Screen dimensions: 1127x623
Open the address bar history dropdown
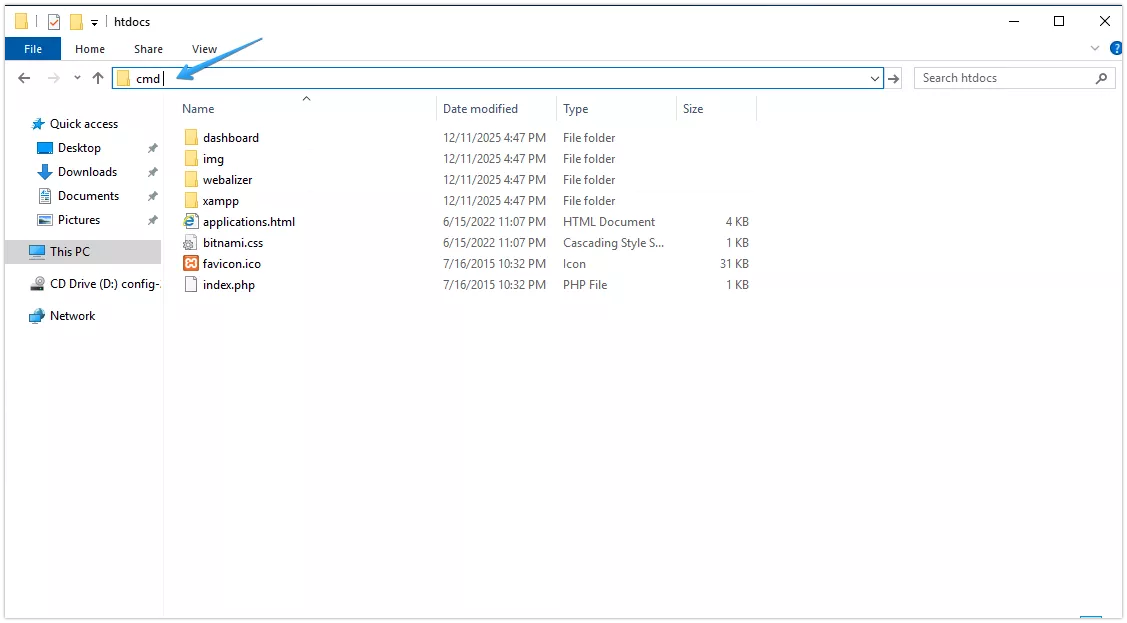point(875,77)
